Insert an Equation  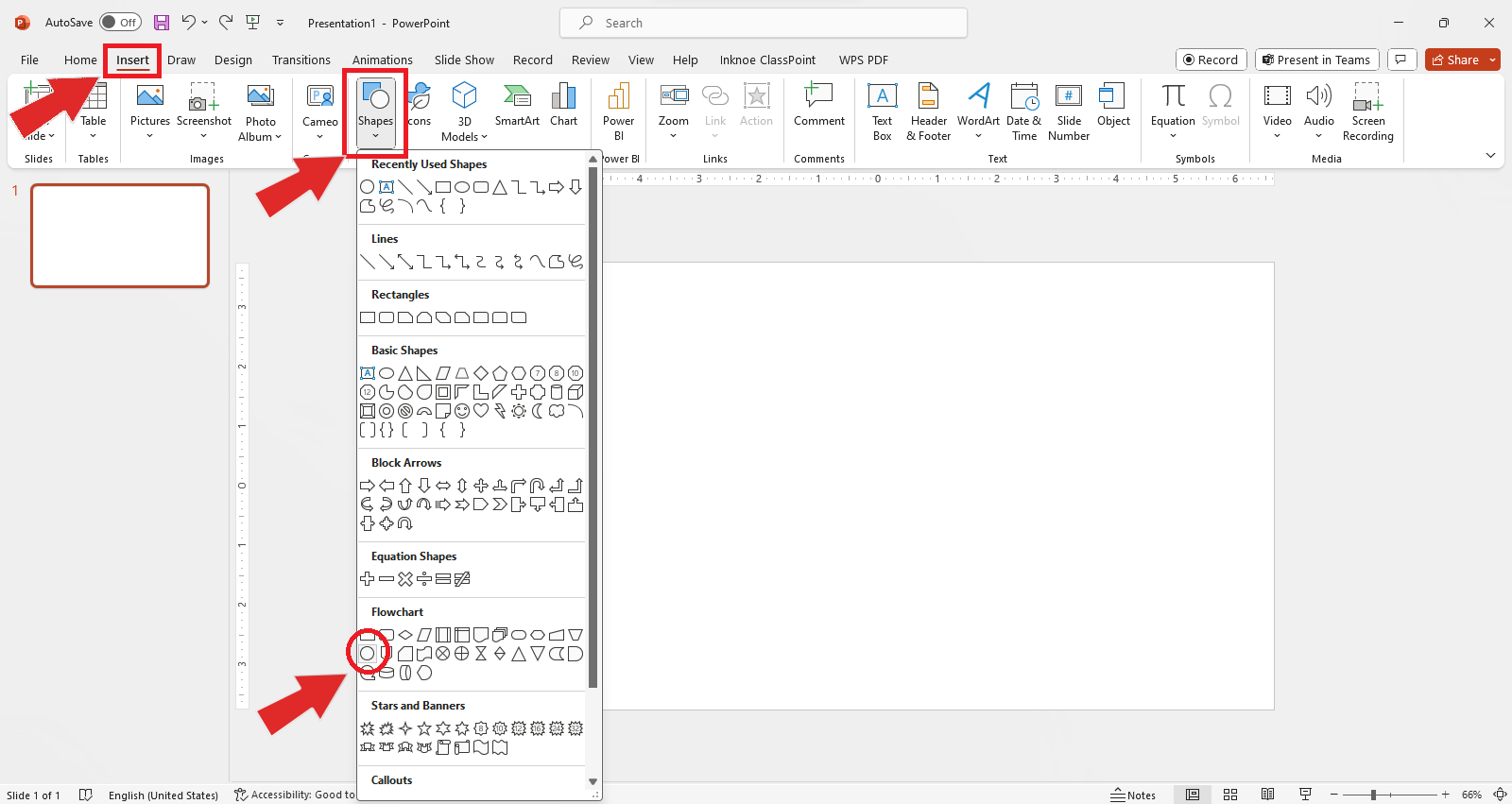point(1173,111)
